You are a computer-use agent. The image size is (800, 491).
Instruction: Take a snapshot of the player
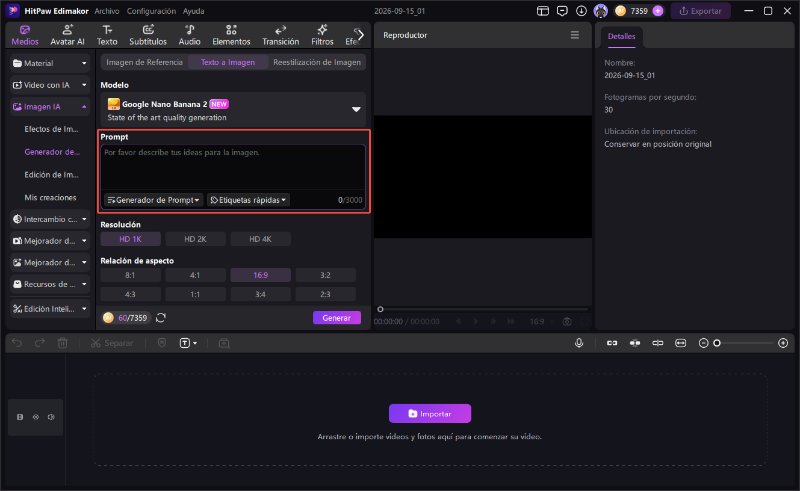coord(567,322)
